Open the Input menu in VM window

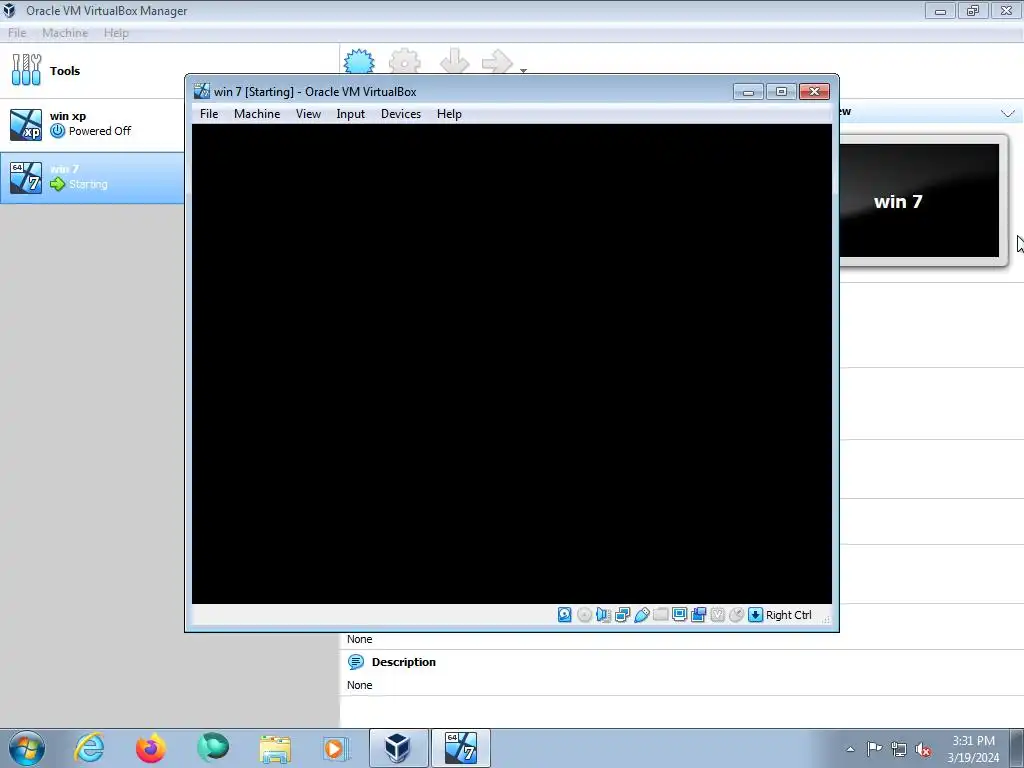351,114
